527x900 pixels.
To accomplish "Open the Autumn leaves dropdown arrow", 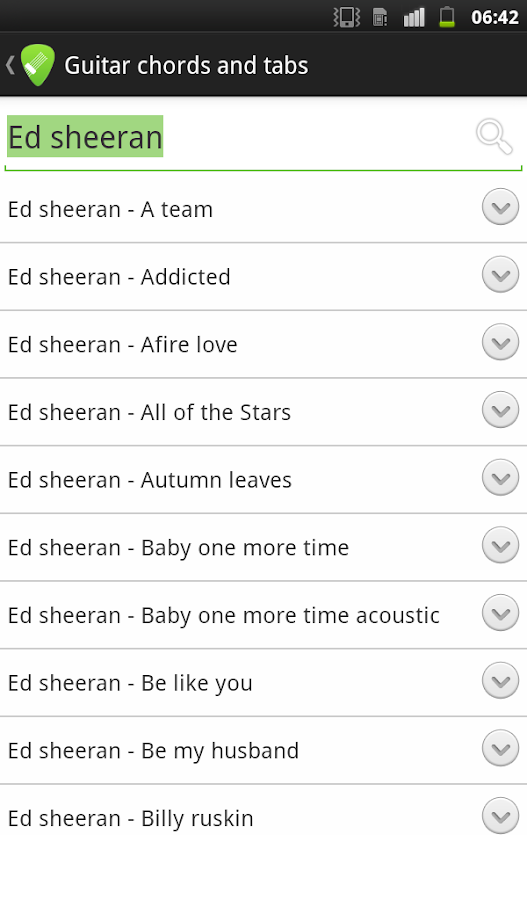I will [x=501, y=478].
